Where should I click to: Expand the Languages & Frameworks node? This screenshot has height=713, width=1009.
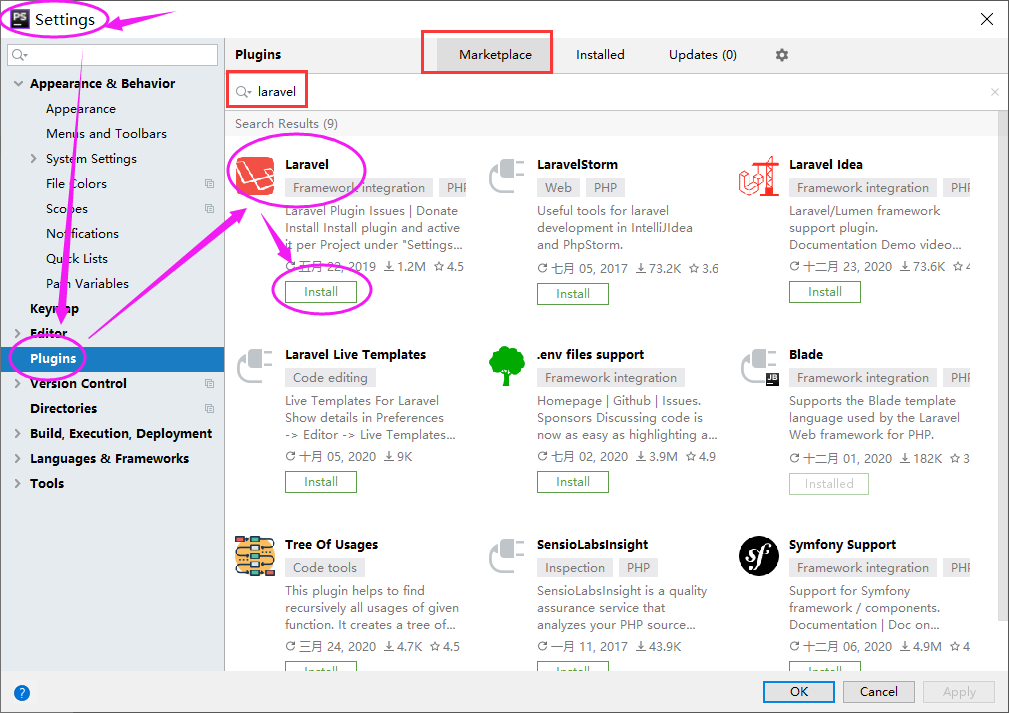[17, 459]
